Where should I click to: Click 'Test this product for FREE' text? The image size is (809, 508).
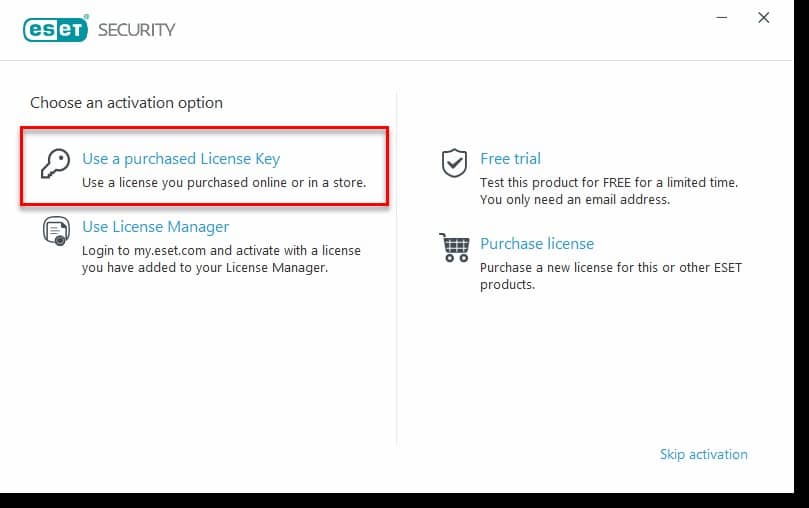click(x=608, y=182)
